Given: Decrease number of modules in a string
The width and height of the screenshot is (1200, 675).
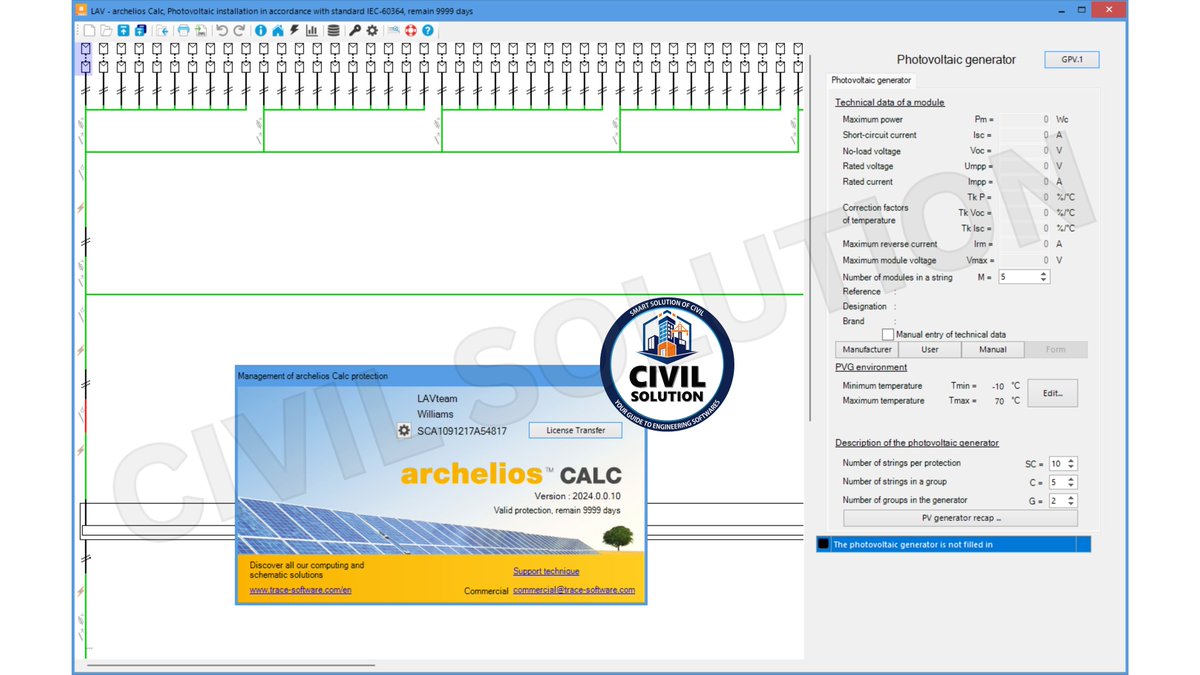Looking at the screenshot, I should [x=1044, y=280].
